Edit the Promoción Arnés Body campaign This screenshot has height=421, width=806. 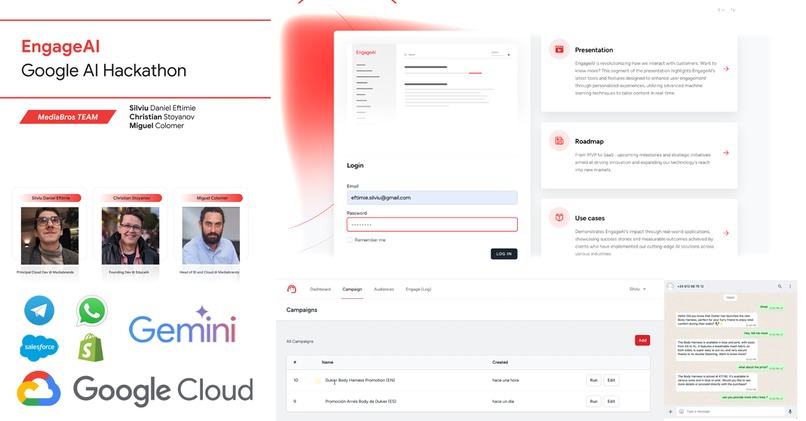tap(611, 401)
